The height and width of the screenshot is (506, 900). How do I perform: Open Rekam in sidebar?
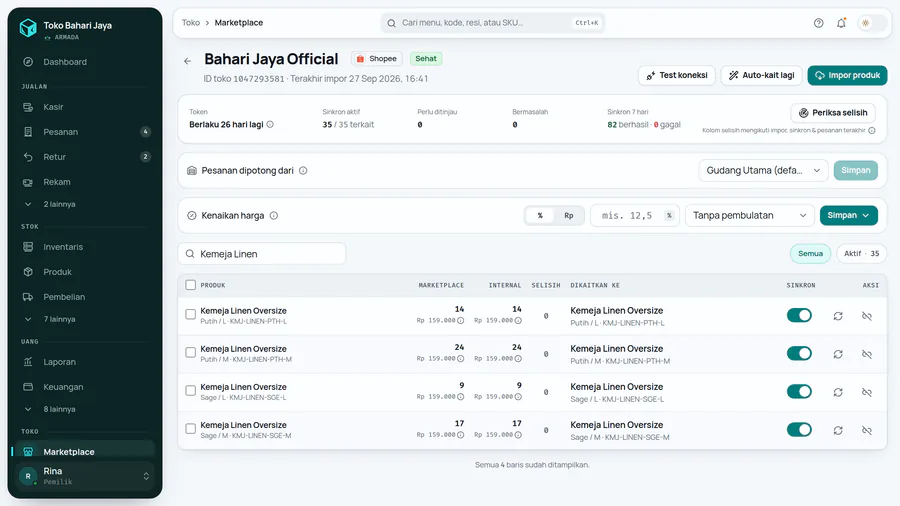(x=85, y=182)
